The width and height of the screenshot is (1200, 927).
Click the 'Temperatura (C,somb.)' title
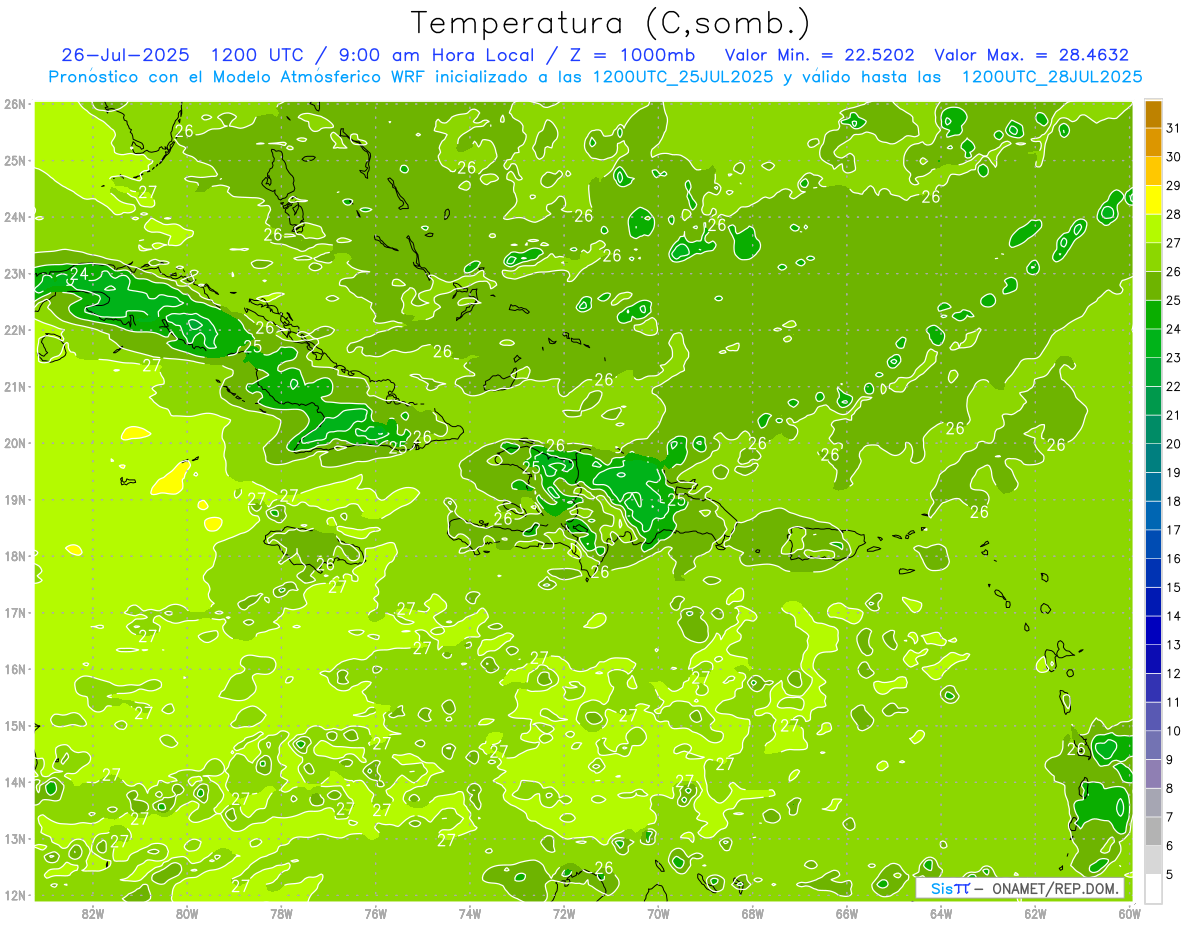(x=610, y=23)
